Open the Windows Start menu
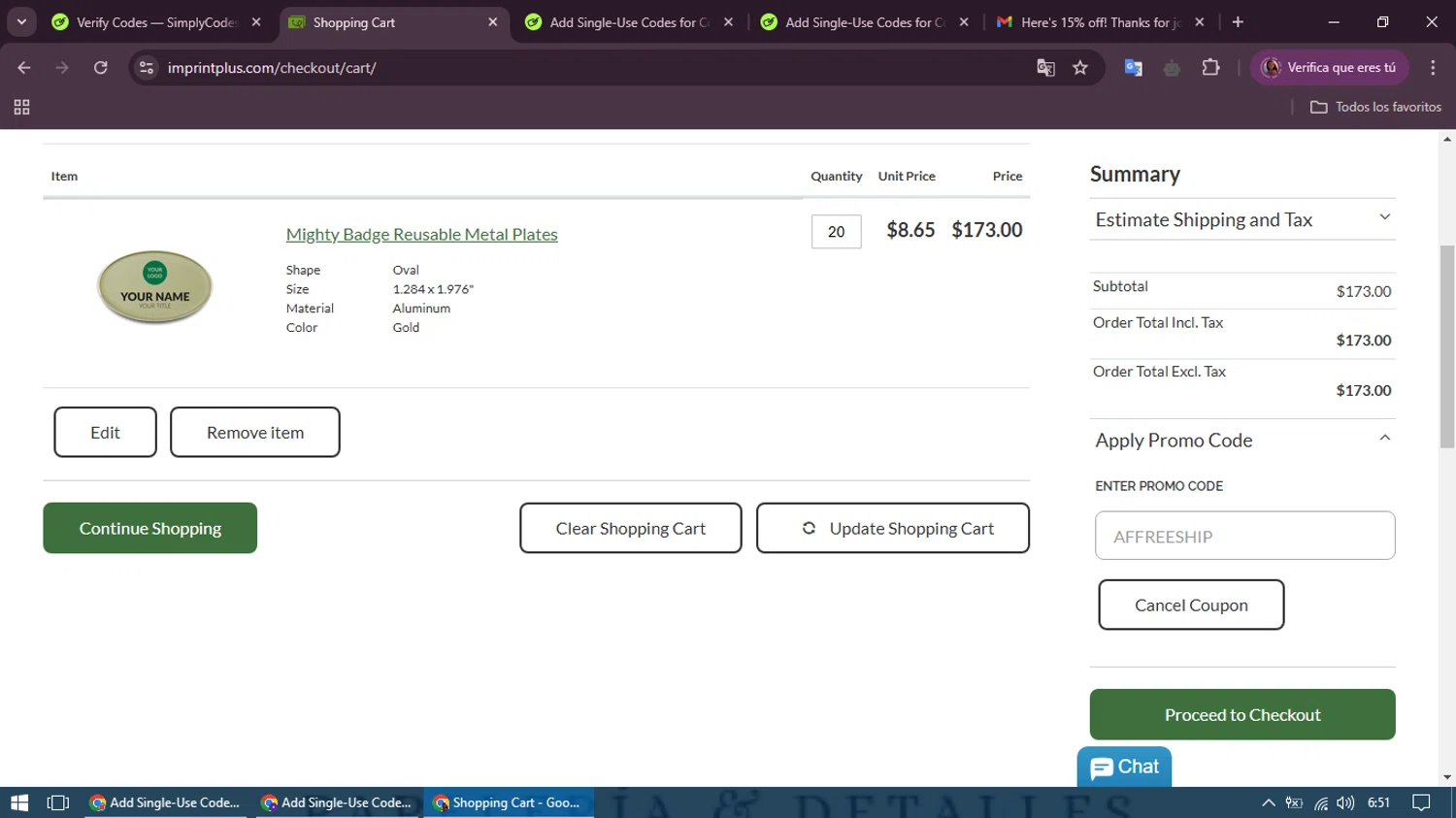This screenshot has height=818, width=1456. point(19,802)
